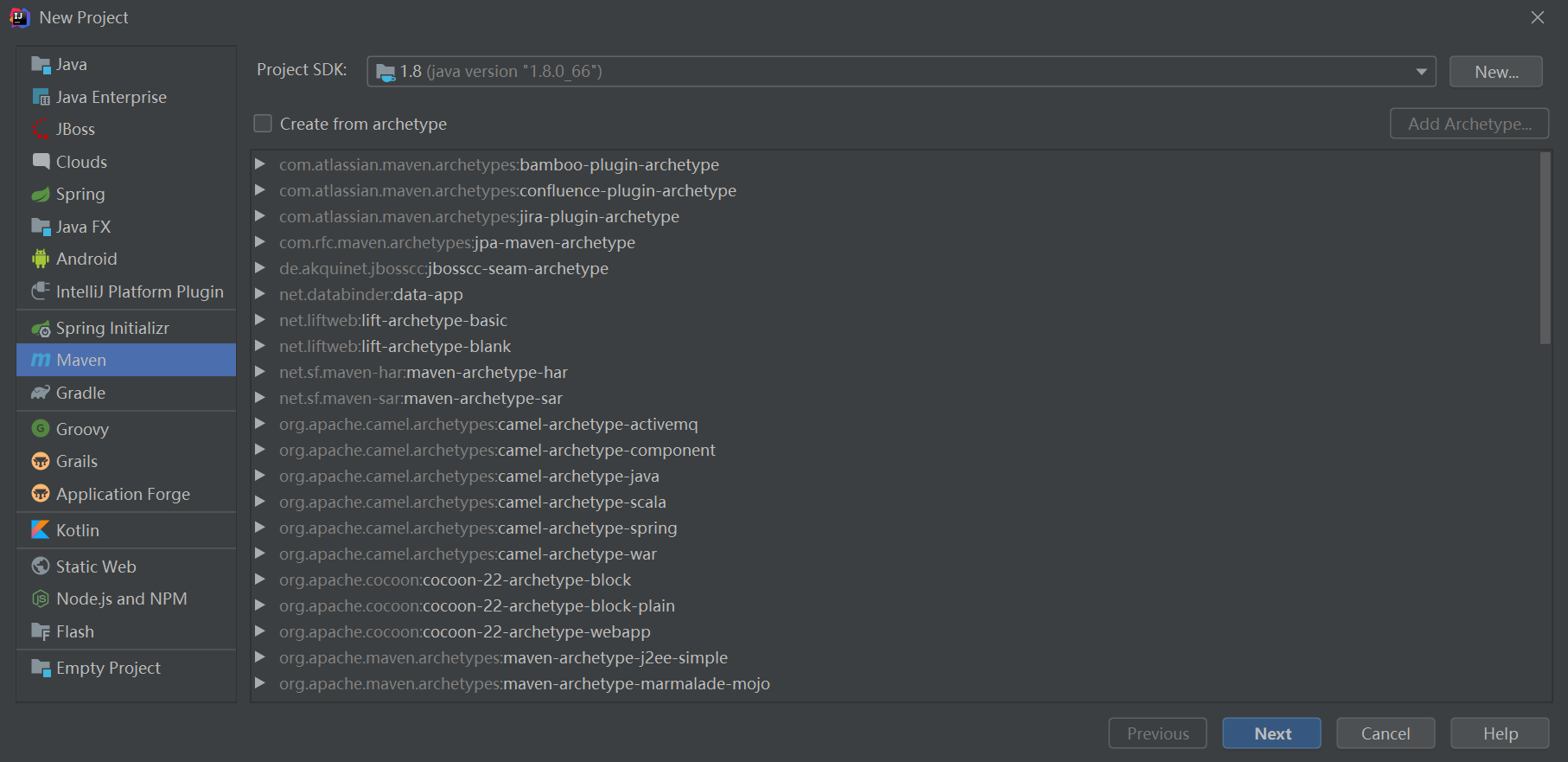Click the Android robot icon

pyautogui.click(x=41, y=259)
